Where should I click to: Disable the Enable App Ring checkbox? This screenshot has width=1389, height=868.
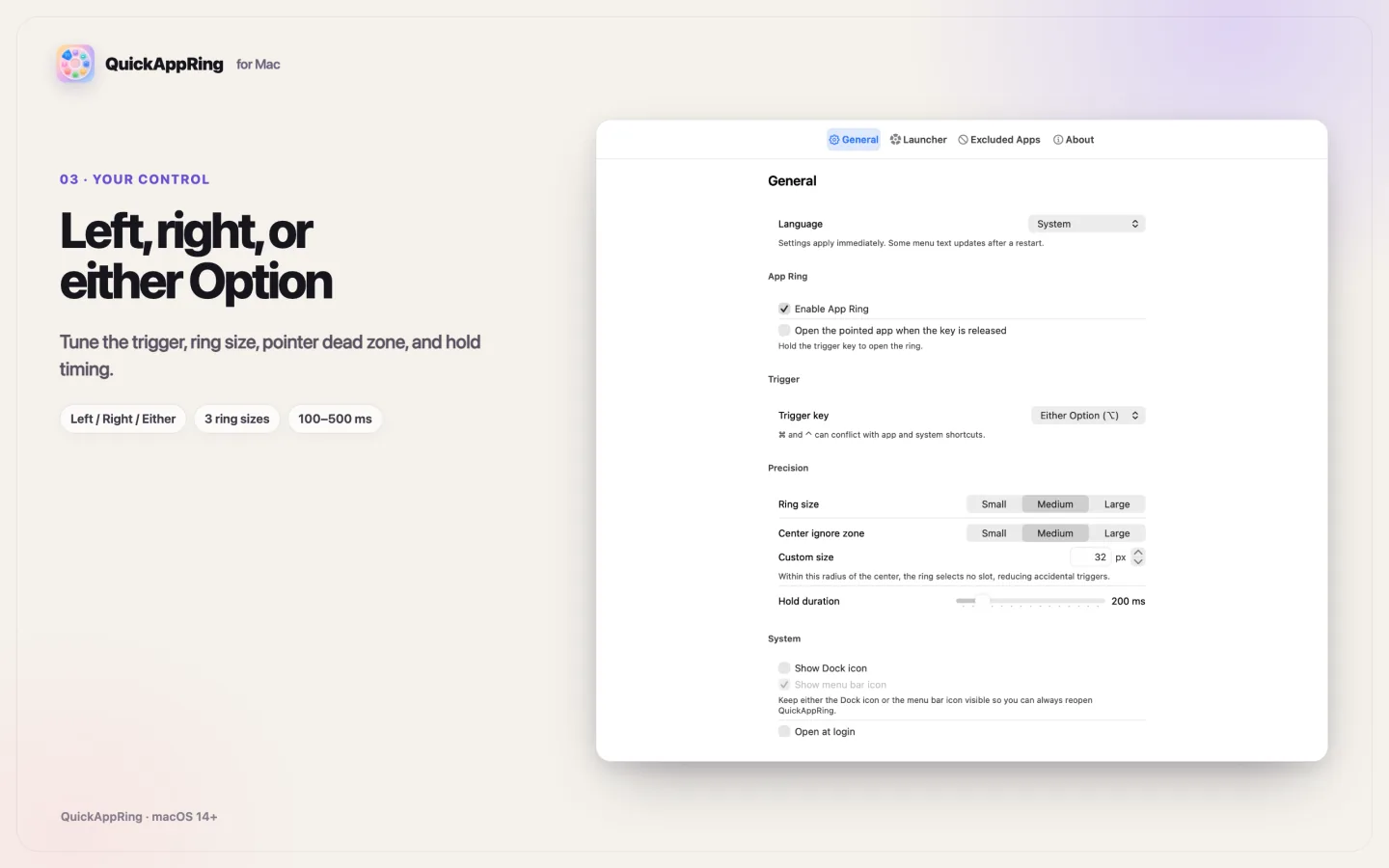coord(784,309)
